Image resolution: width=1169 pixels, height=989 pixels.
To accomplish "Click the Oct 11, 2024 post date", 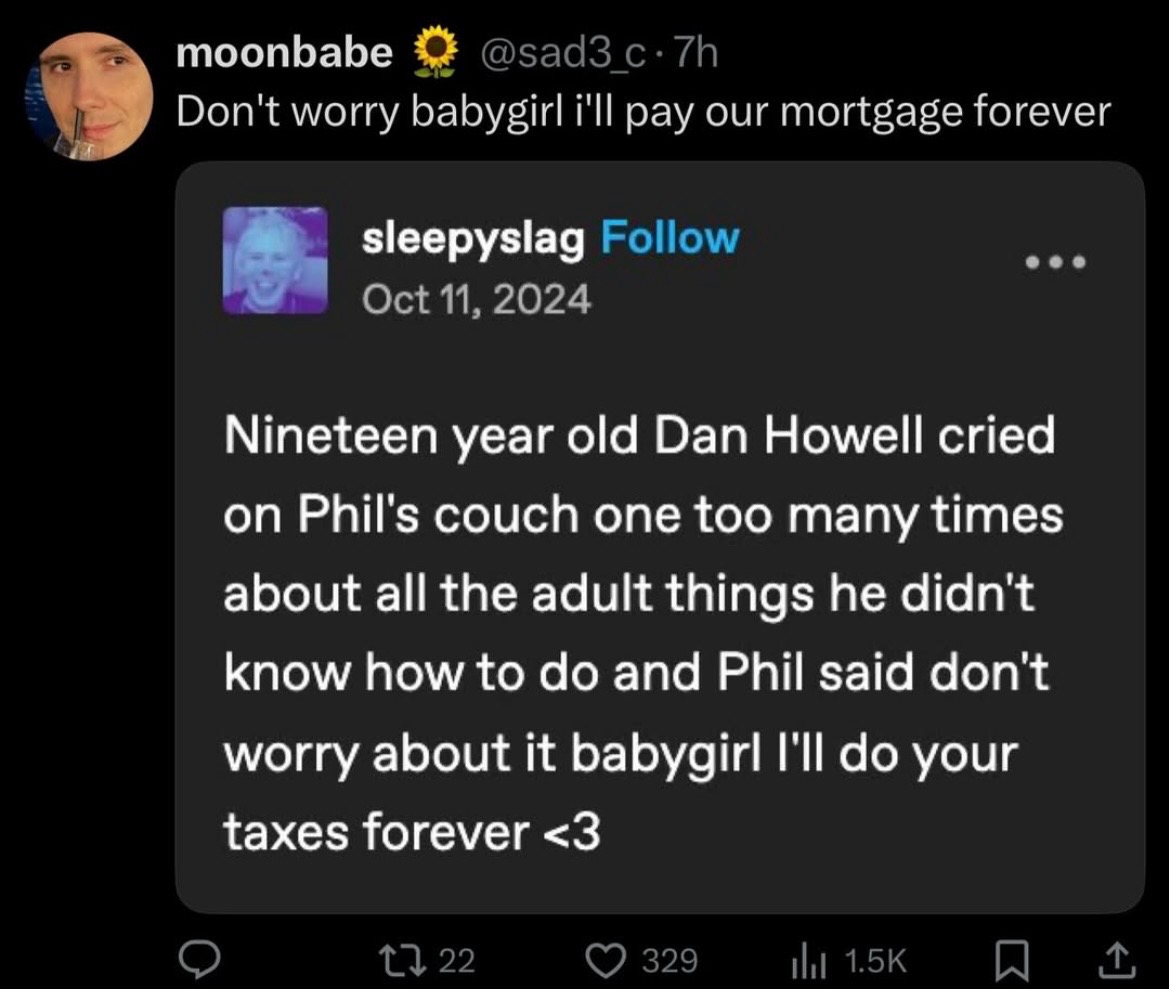I will click(x=475, y=297).
